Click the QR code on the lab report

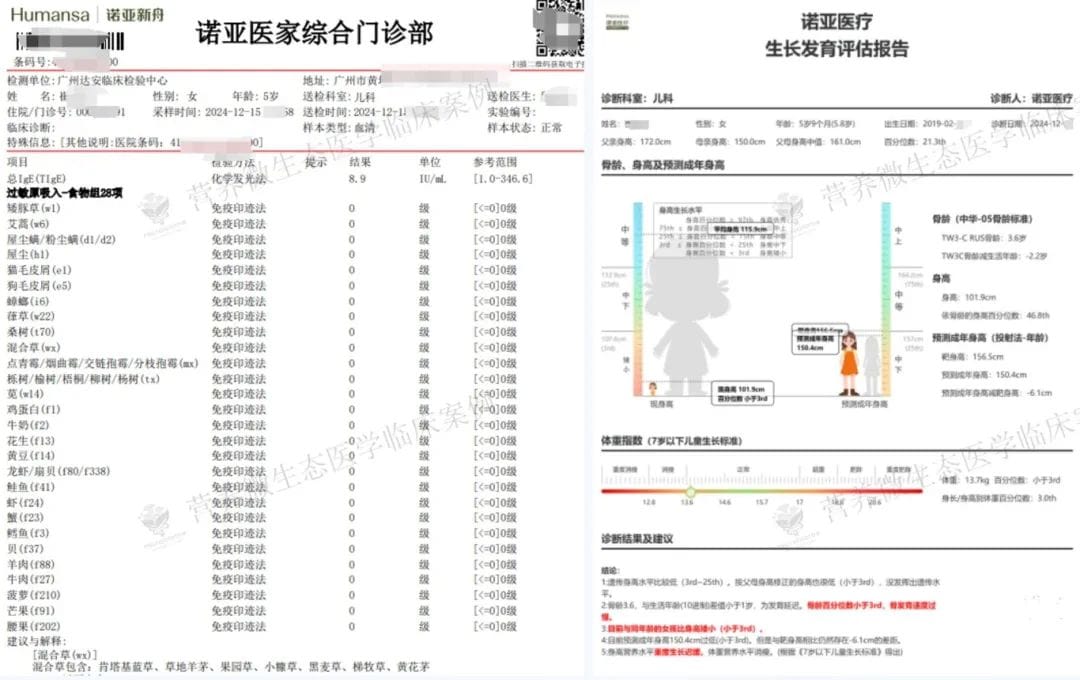pyautogui.click(x=559, y=28)
